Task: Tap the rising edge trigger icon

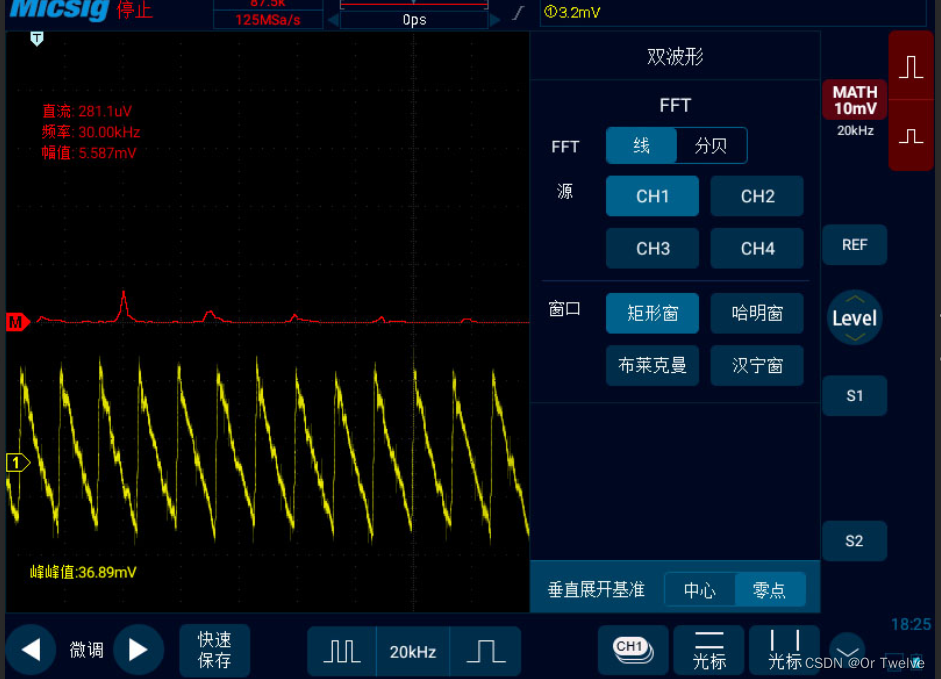Action: (519, 13)
